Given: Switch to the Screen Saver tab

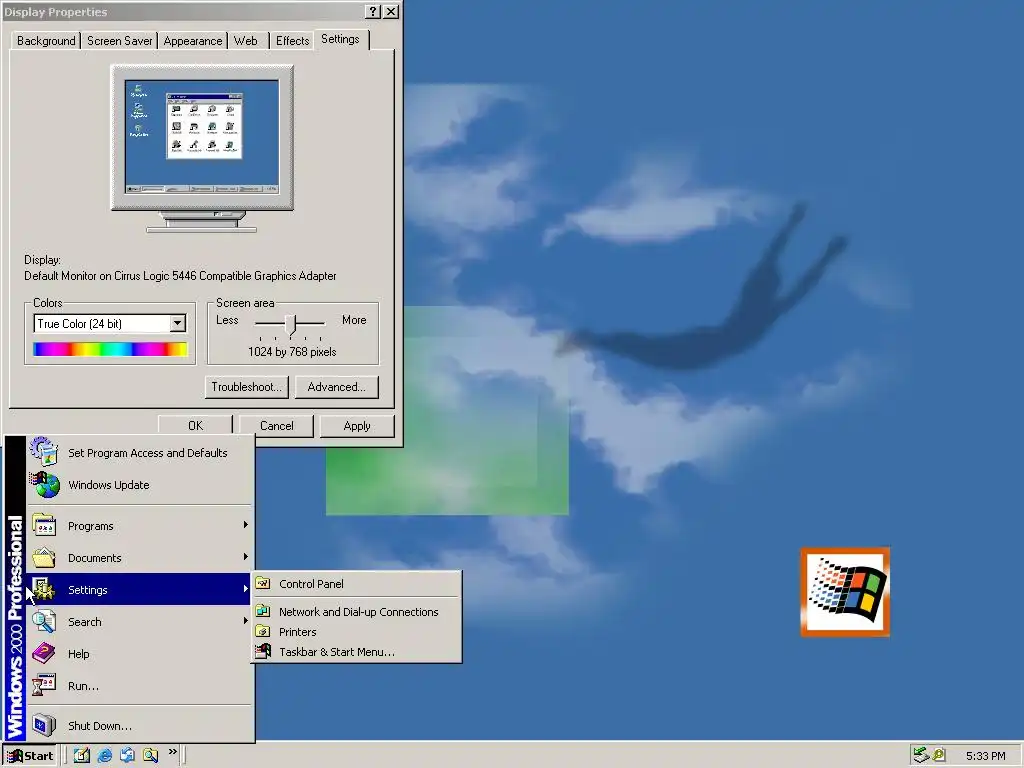Looking at the screenshot, I should tap(120, 40).
